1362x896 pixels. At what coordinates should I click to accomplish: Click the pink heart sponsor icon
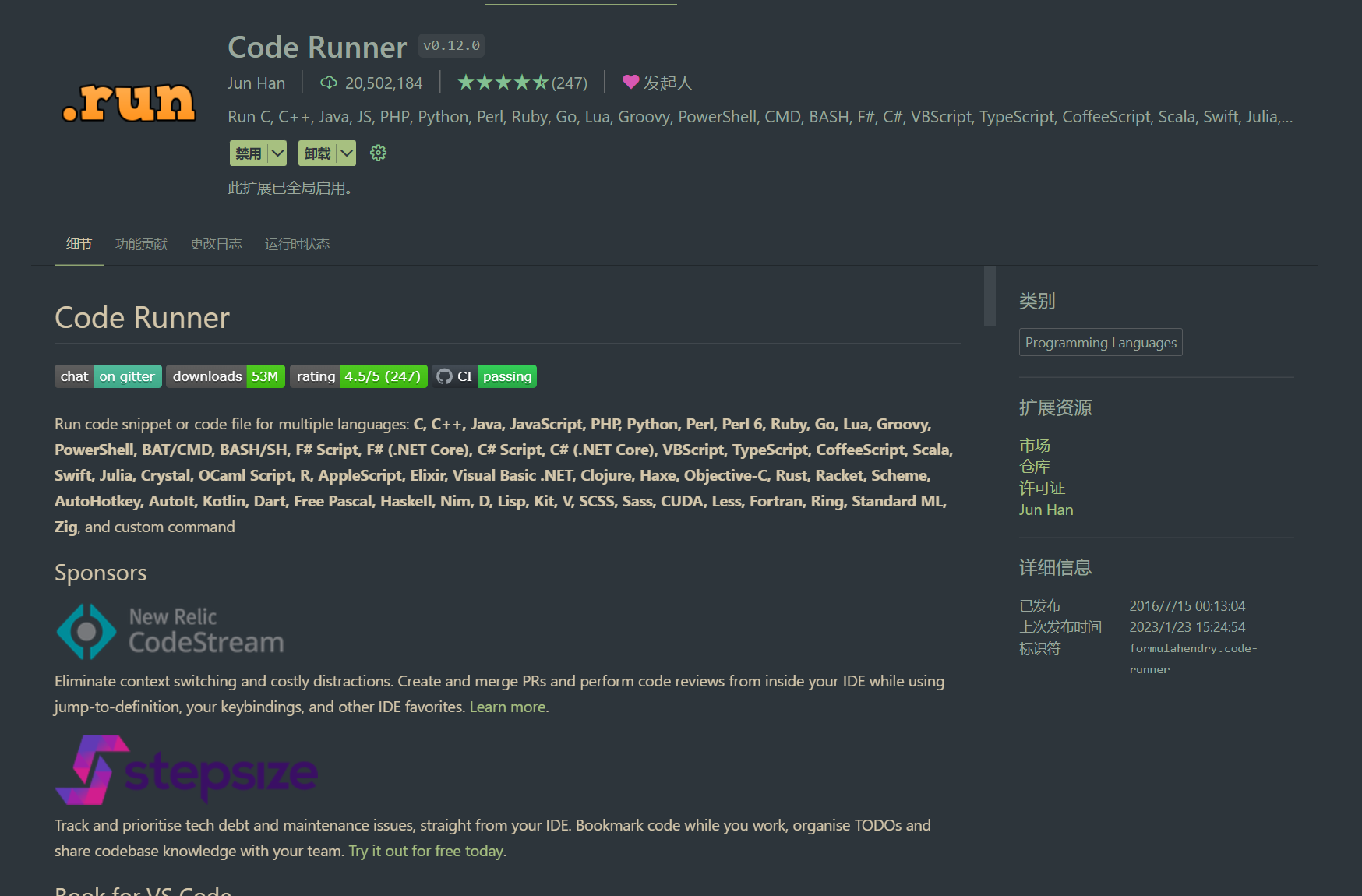[x=630, y=82]
